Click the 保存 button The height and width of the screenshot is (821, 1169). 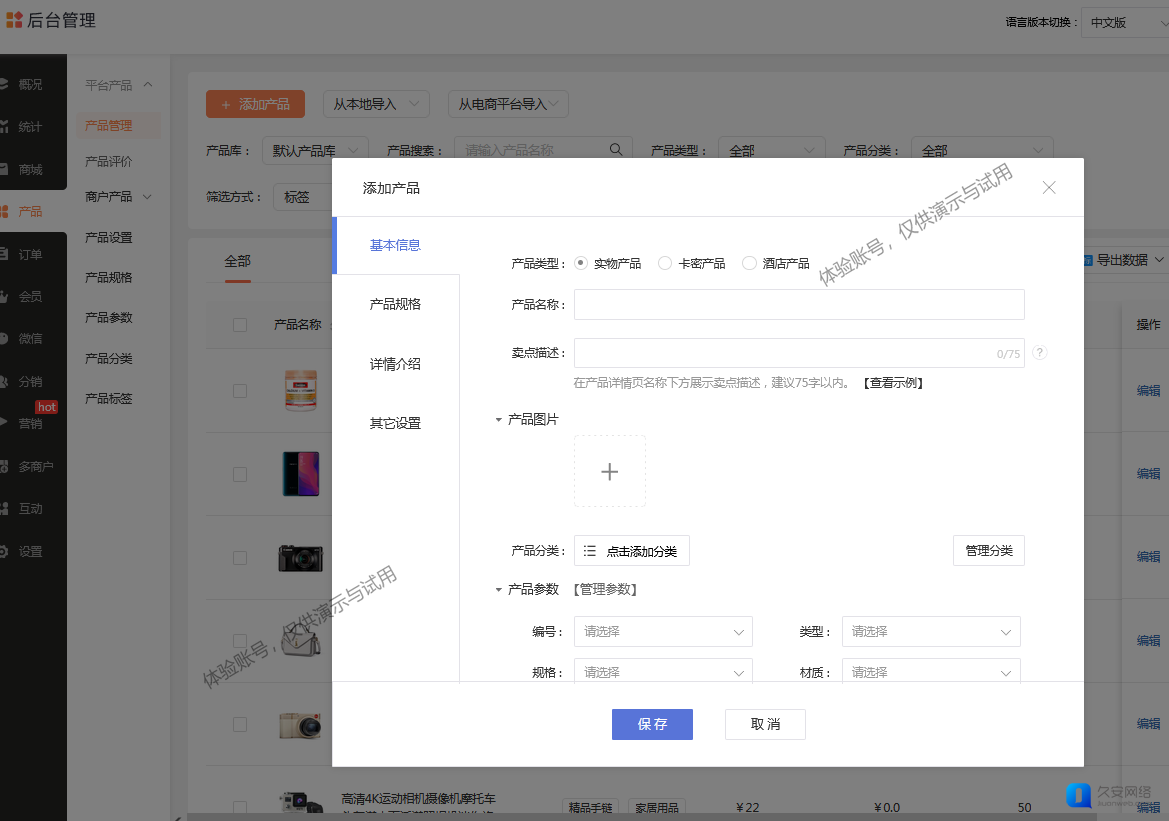(x=652, y=724)
